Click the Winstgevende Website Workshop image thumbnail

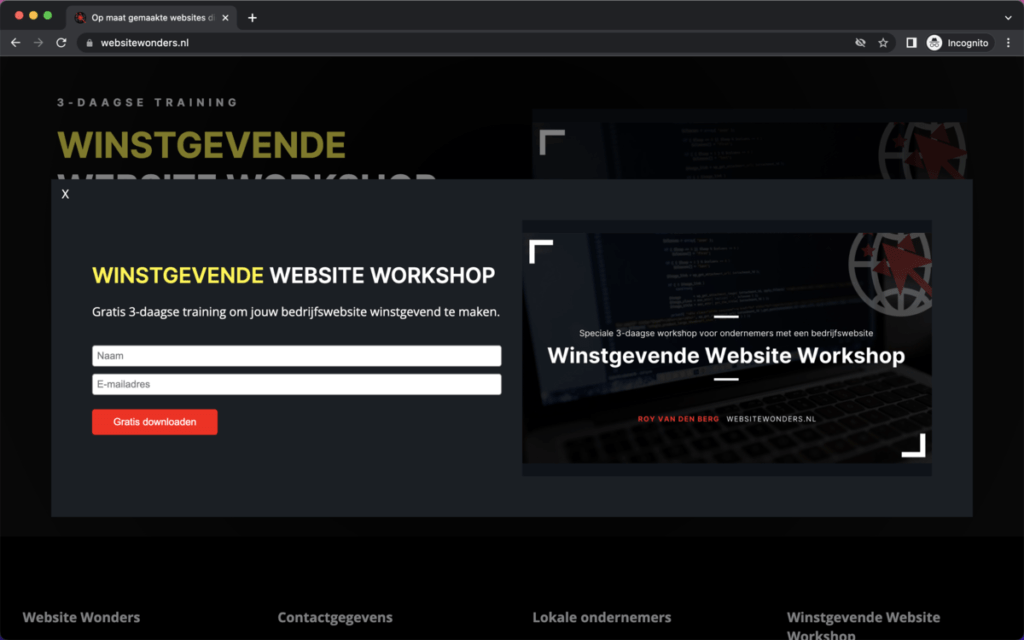pos(726,346)
